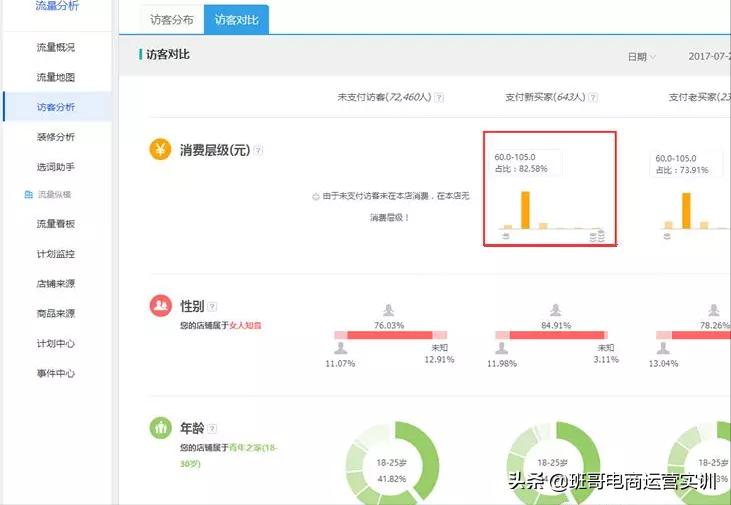Click person icon above 84.91%
This screenshot has height=505, width=731.
(555, 310)
